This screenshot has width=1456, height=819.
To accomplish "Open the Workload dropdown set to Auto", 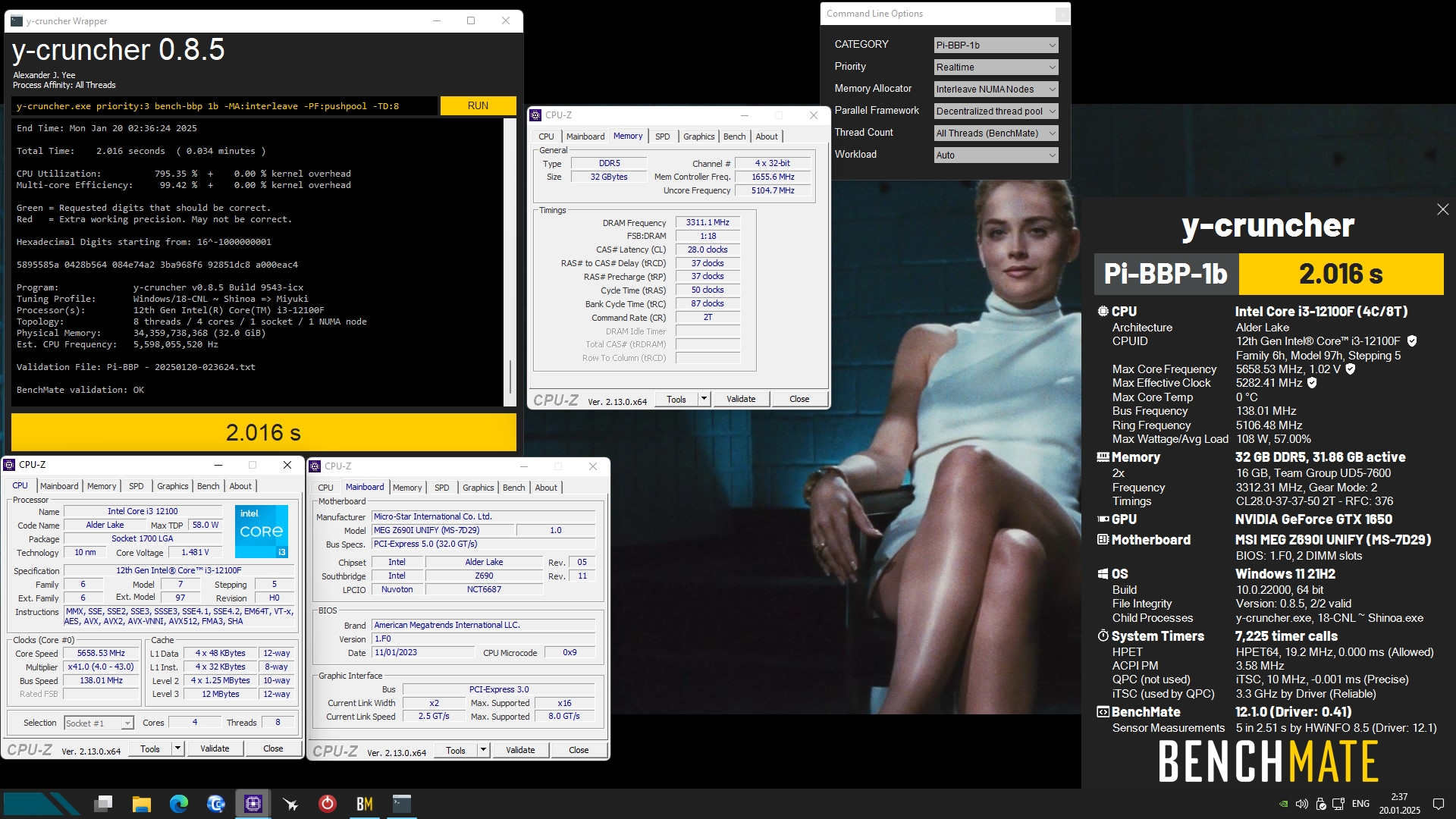I will pos(996,155).
